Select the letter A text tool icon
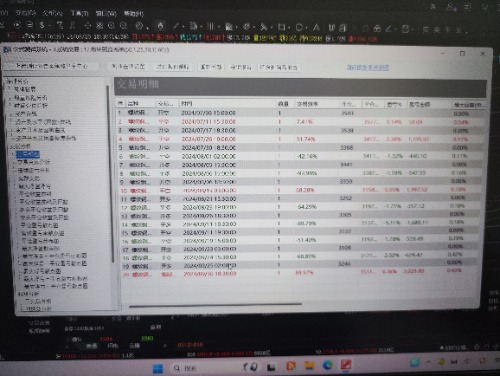 tap(316, 28)
